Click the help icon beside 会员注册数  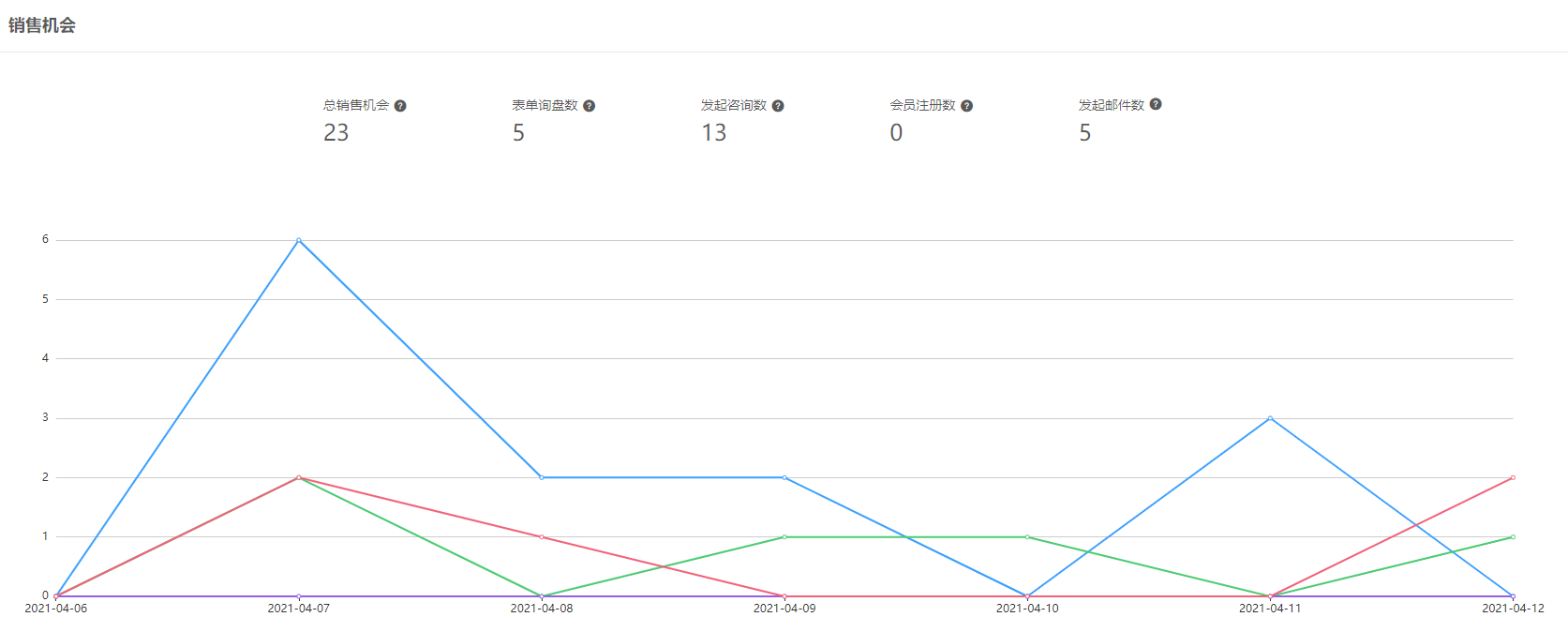pos(966,106)
